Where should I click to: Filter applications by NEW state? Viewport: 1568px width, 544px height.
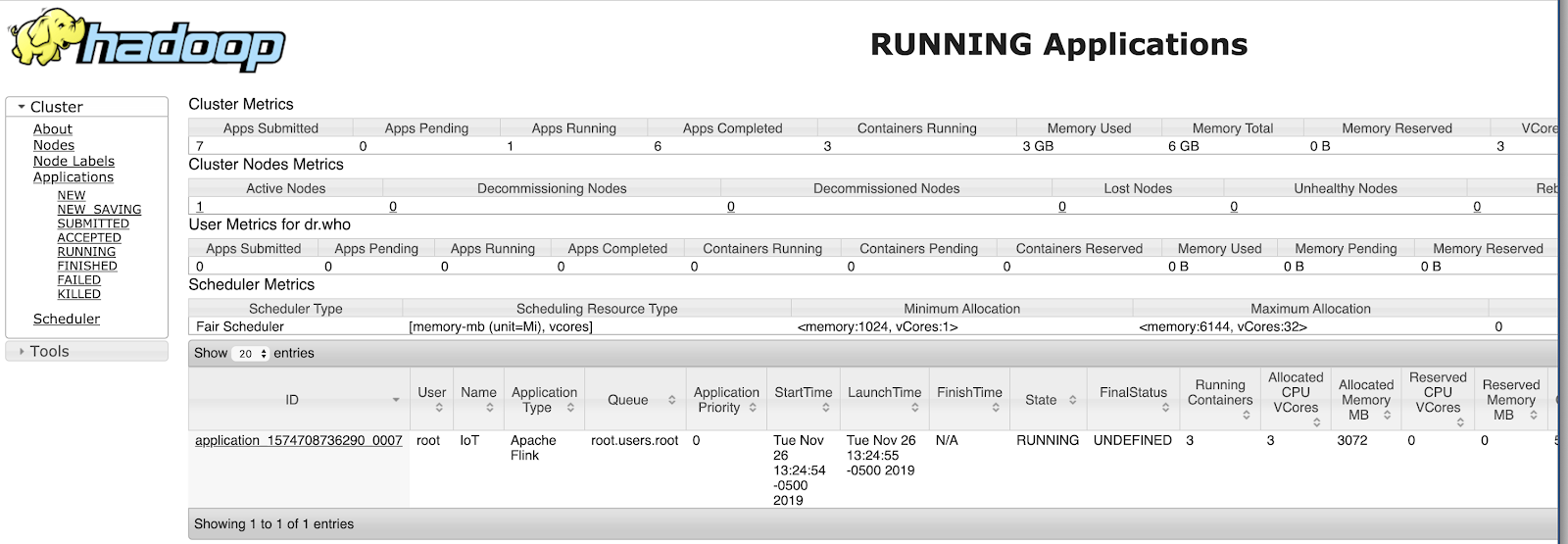coord(72,195)
